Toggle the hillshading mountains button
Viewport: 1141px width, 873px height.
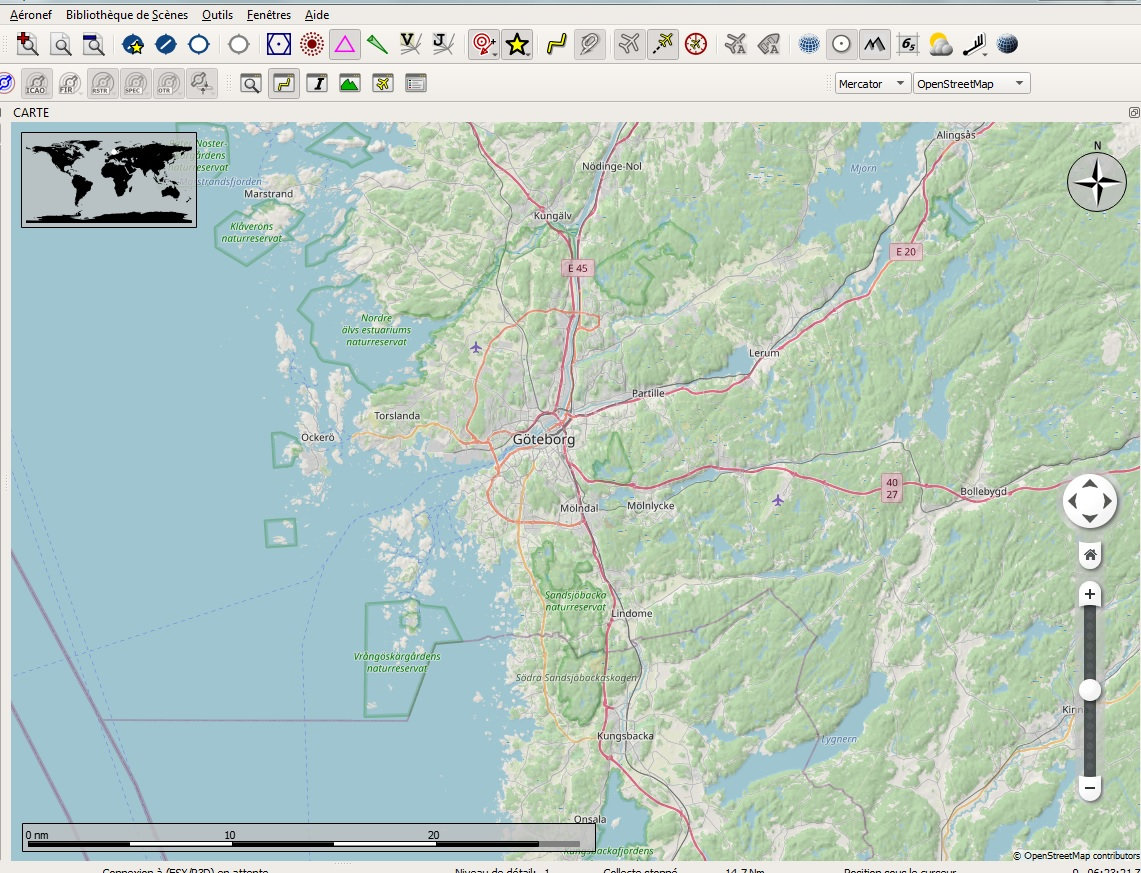point(875,44)
